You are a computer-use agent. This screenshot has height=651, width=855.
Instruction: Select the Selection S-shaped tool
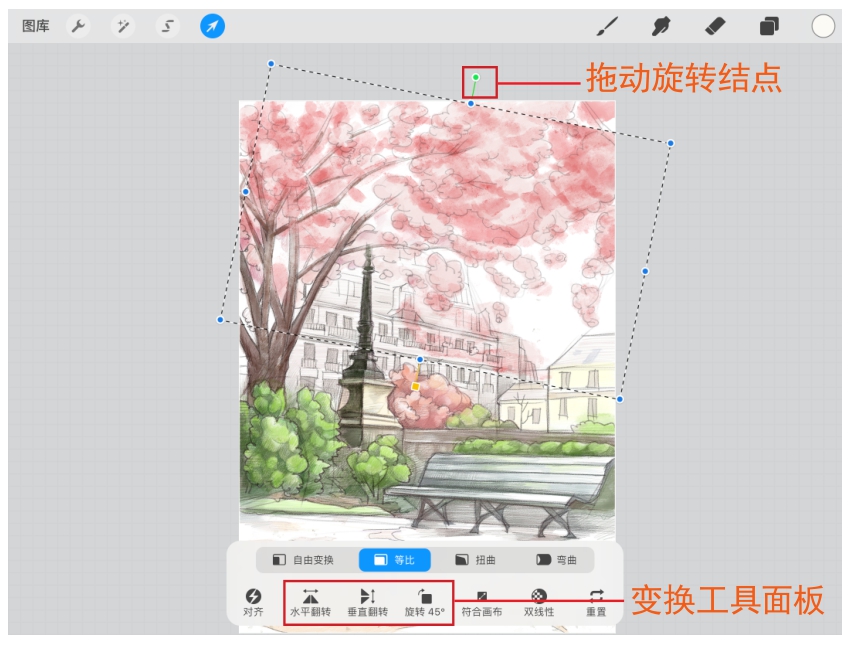pyautogui.click(x=167, y=26)
